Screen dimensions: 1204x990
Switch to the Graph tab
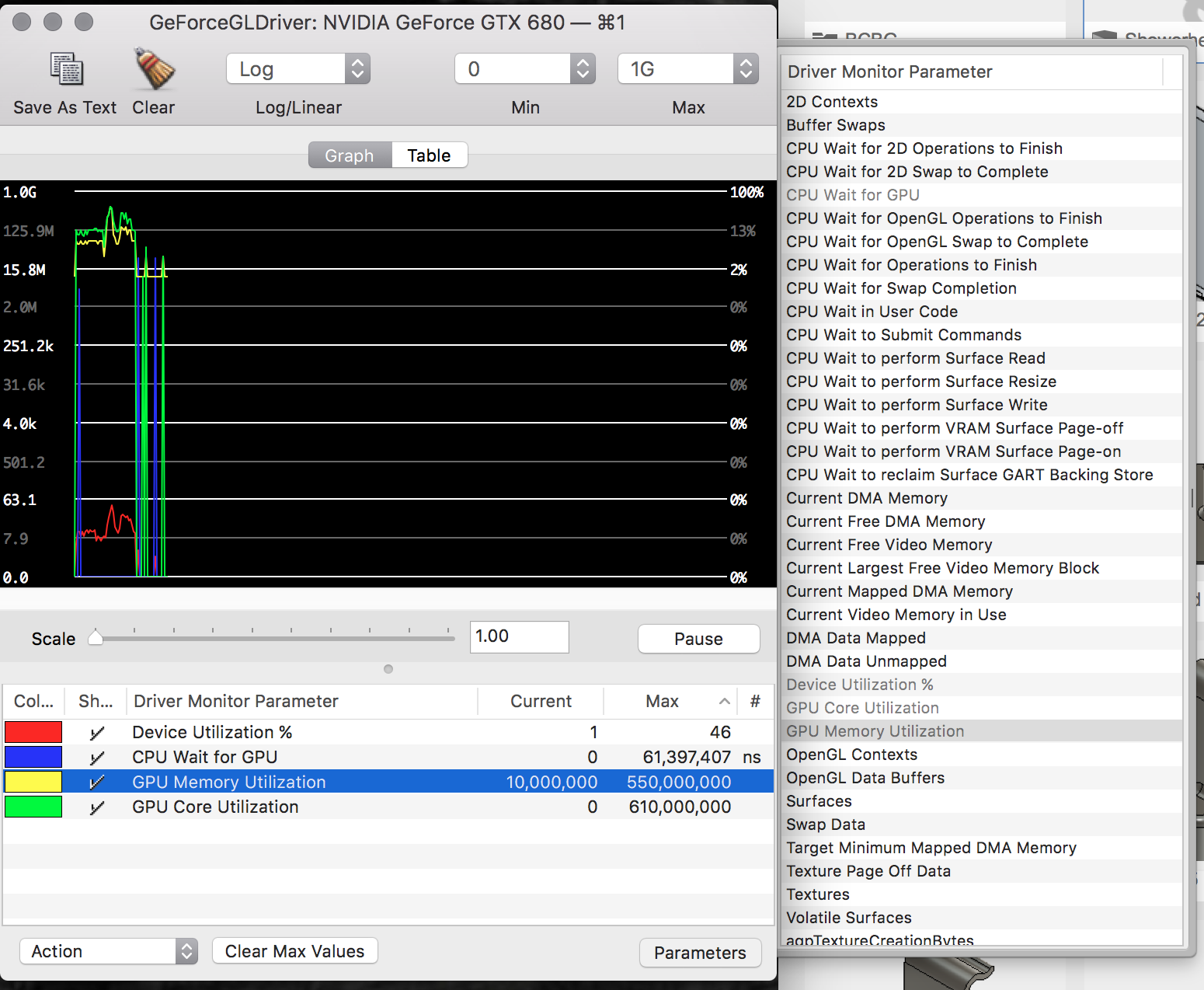[x=350, y=155]
